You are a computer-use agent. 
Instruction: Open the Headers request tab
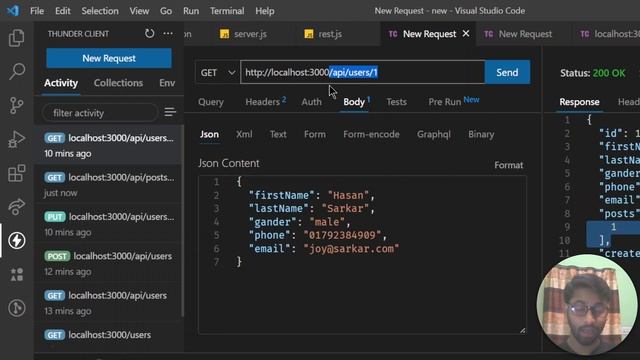coord(265,102)
